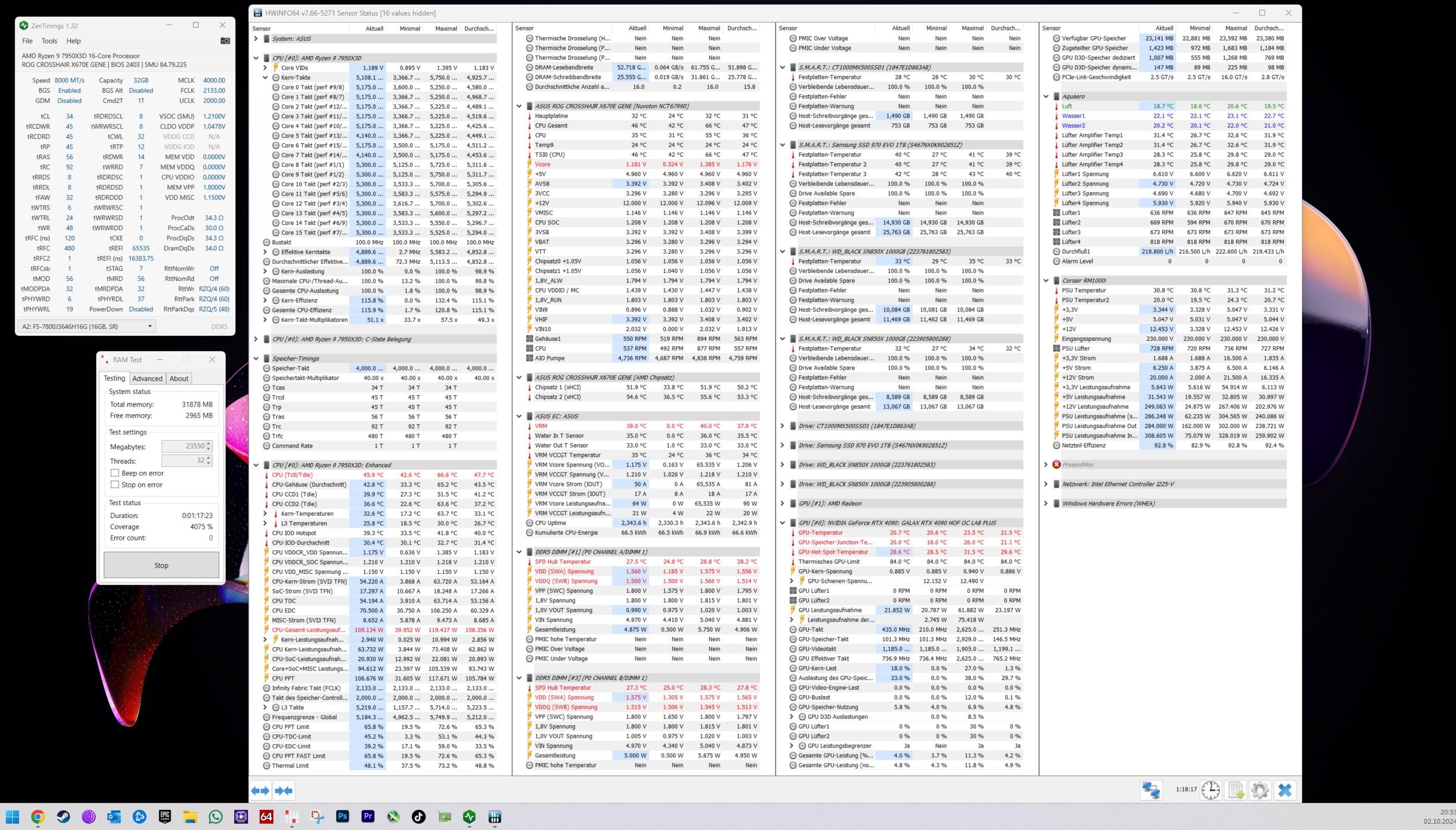This screenshot has width=1456, height=830.
Task: Select the CPU PPT sensor row
Action: point(378,679)
